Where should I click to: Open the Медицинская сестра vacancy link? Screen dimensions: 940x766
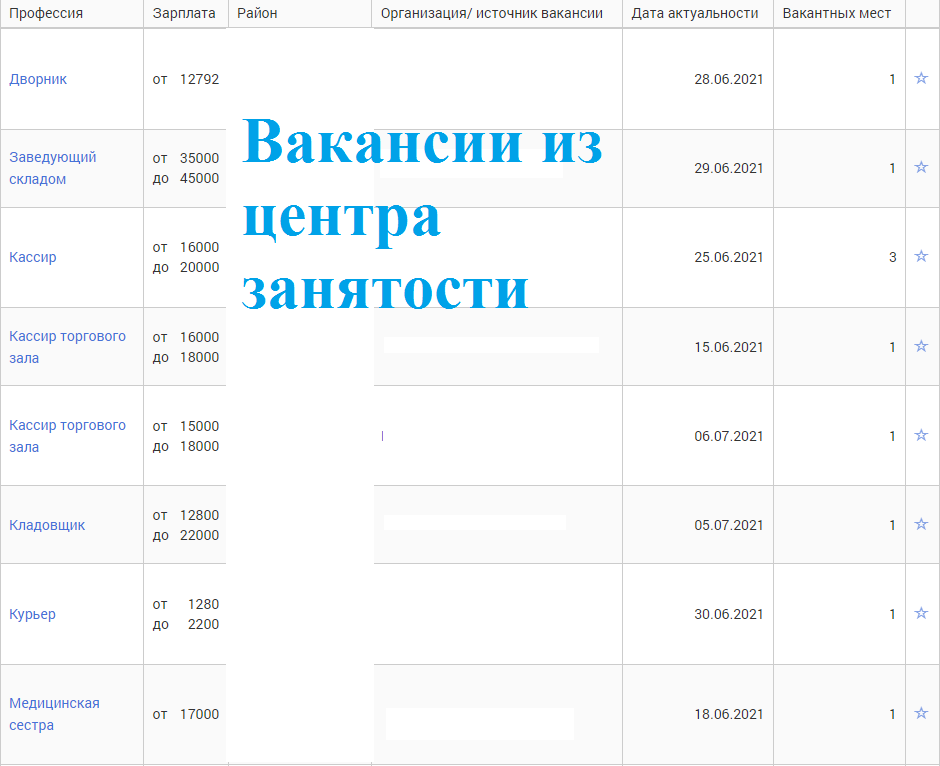click(x=54, y=714)
